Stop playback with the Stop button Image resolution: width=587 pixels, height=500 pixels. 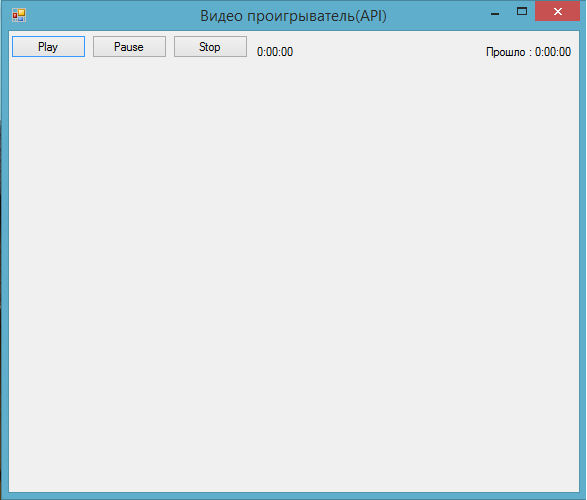click(x=210, y=47)
